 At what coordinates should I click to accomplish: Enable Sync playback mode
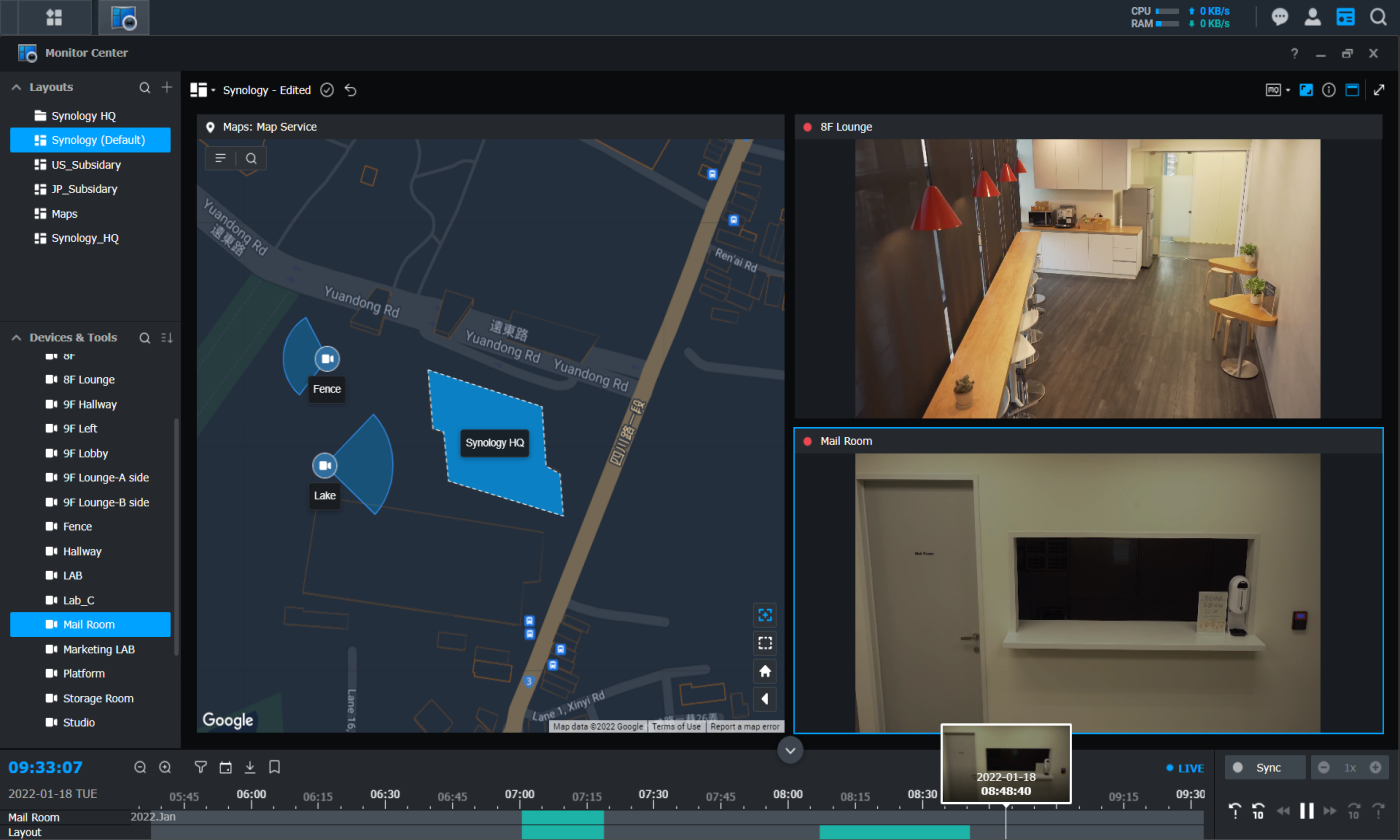[1264, 767]
